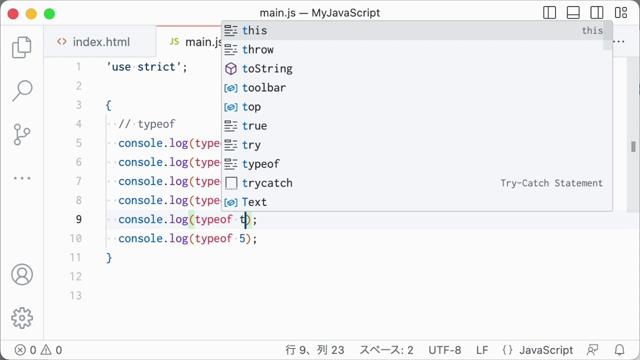This screenshot has width=640, height=360.
Task: Choose the trycatch snippet suggestion
Action: coord(417,183)
